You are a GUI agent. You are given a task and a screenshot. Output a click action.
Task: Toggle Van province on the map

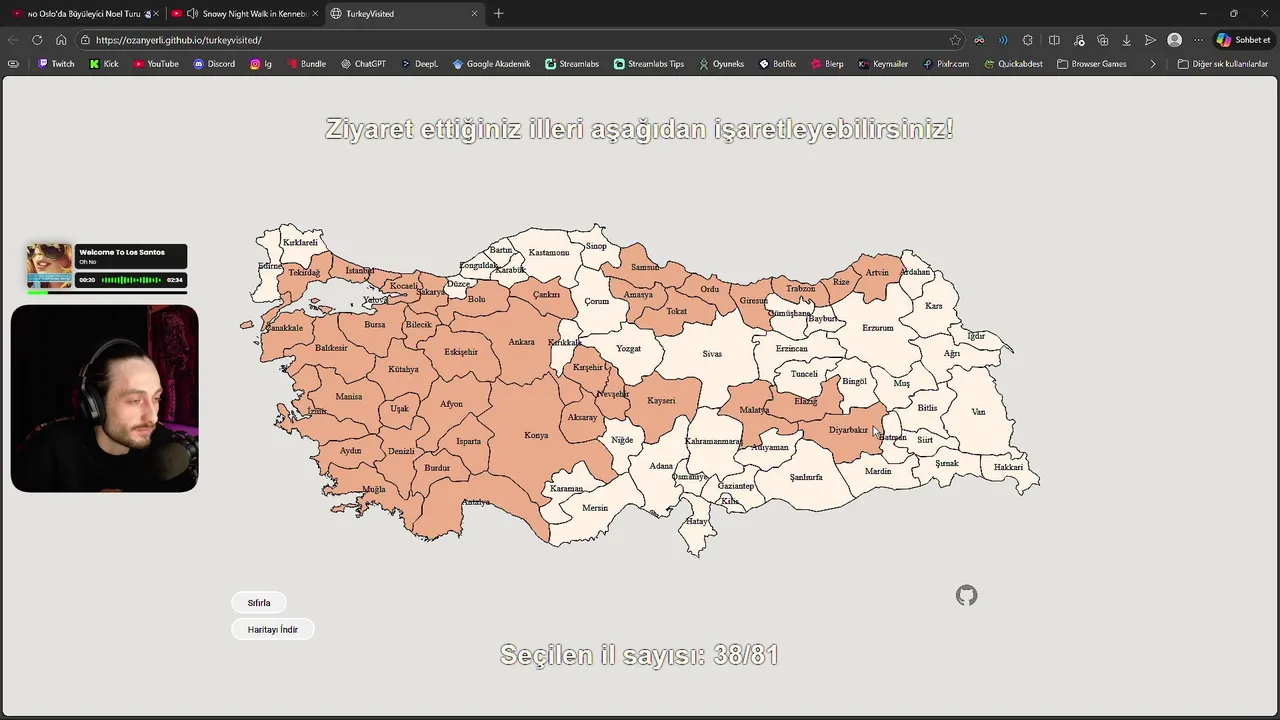pos(978,412)
